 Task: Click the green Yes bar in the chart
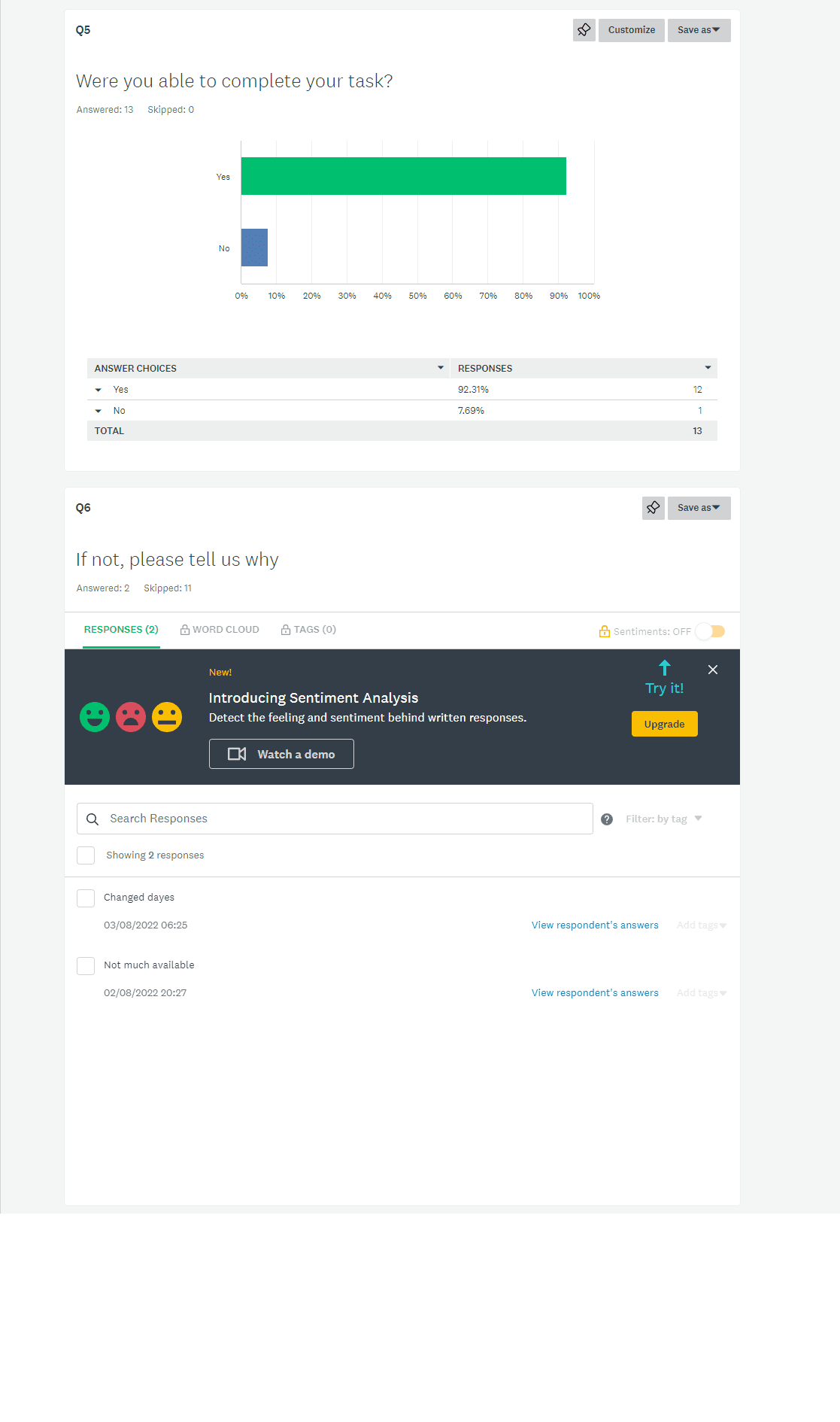[404, 176]
